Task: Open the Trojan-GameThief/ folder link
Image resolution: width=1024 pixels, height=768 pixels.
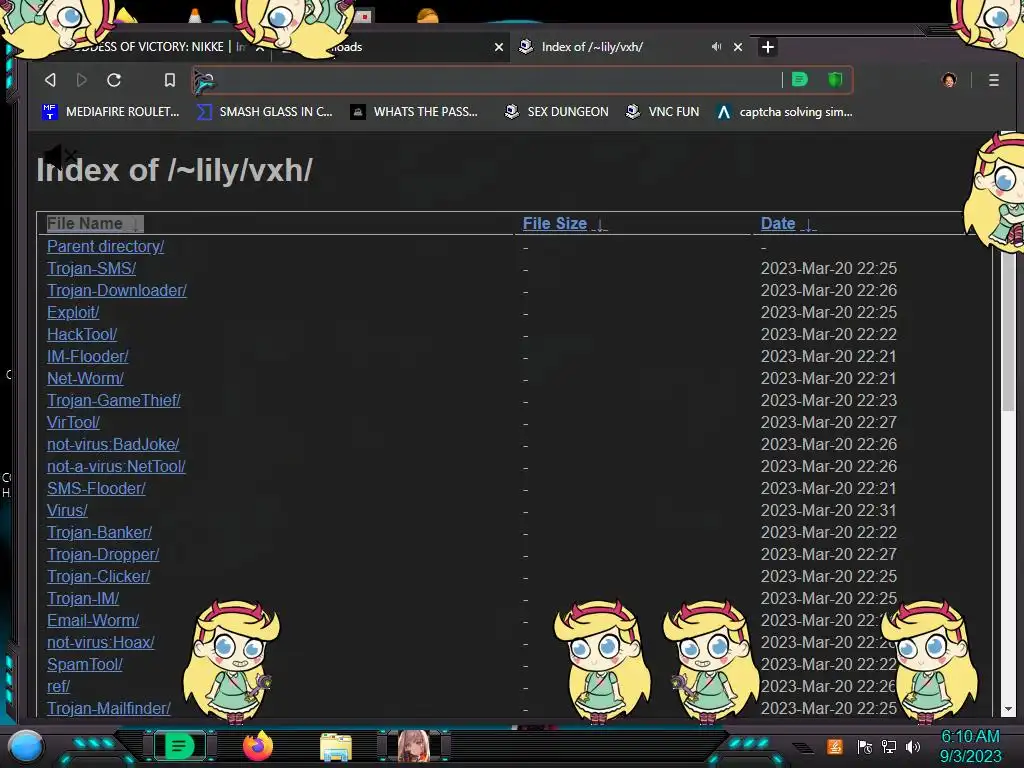Action: tap(114, 400)
